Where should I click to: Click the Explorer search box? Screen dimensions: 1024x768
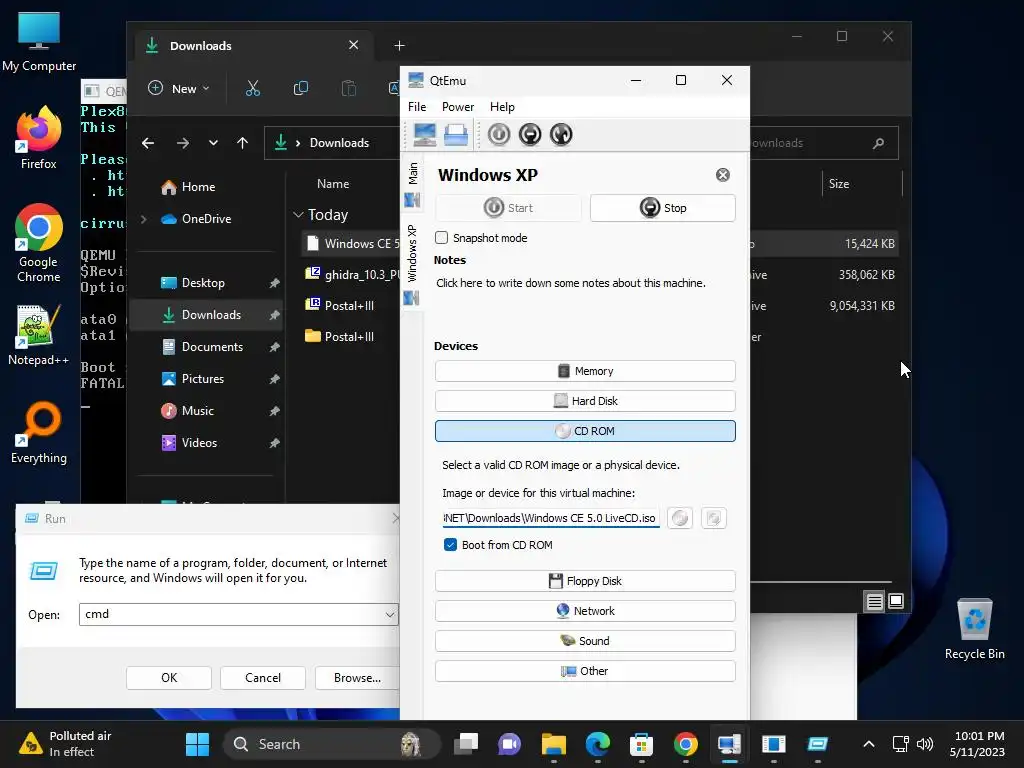(x=824, y=143)
